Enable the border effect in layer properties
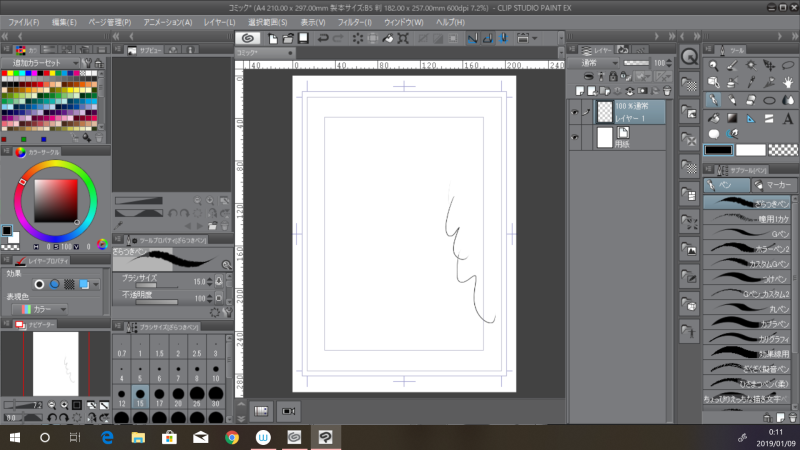This screenshot has width=800, height=450. [41, 285]
